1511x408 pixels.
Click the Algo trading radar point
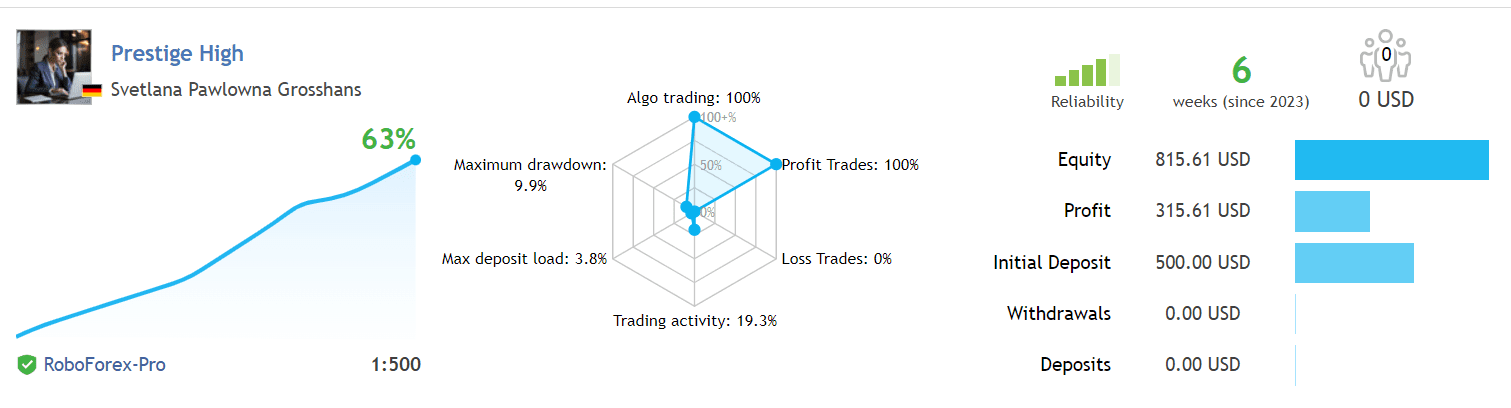693,118
